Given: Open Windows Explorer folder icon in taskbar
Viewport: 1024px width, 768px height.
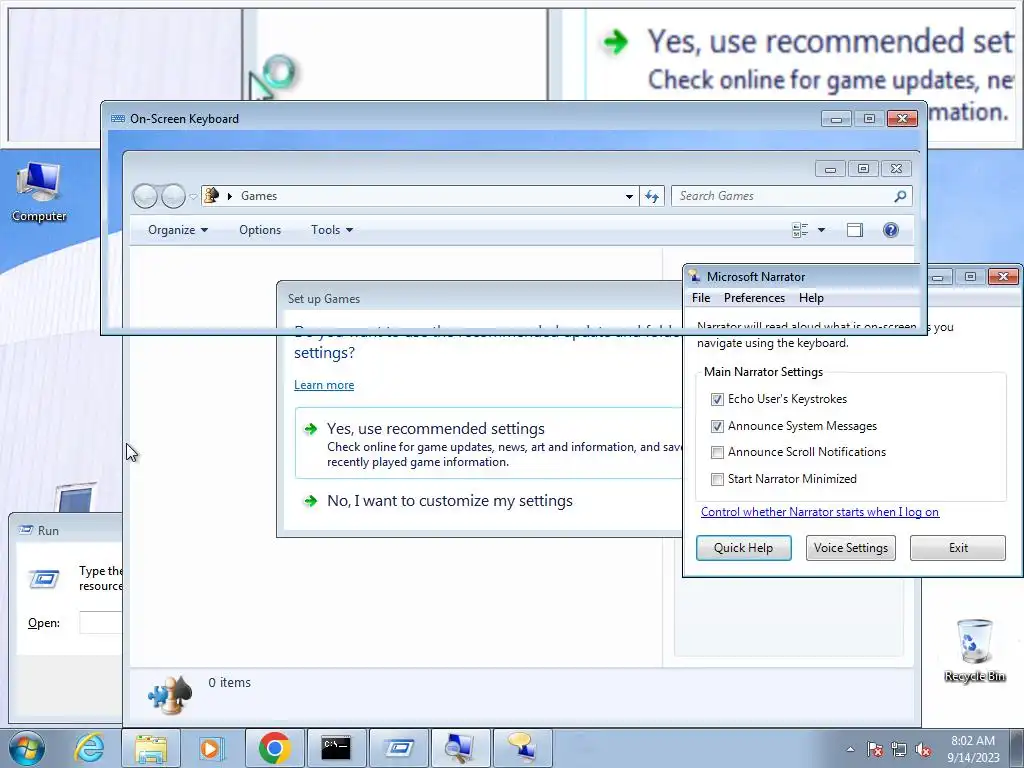Looking at the screenshot, I should pos(151,748).
